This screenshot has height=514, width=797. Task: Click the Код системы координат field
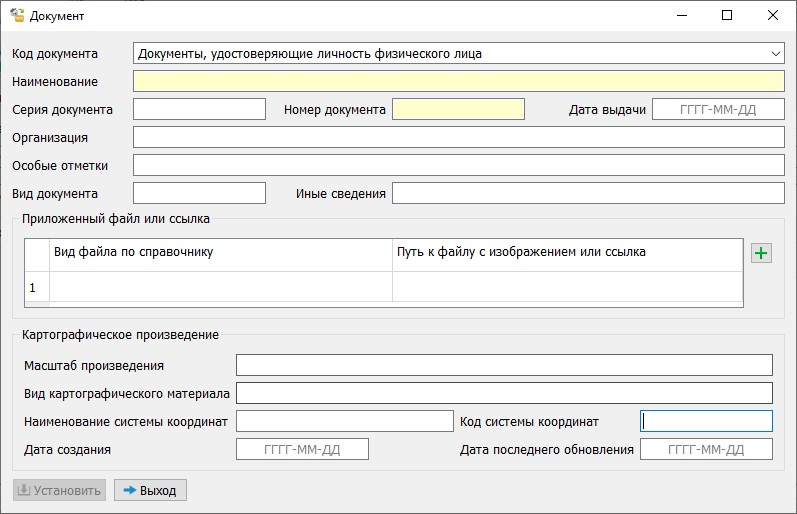(706, 421)
